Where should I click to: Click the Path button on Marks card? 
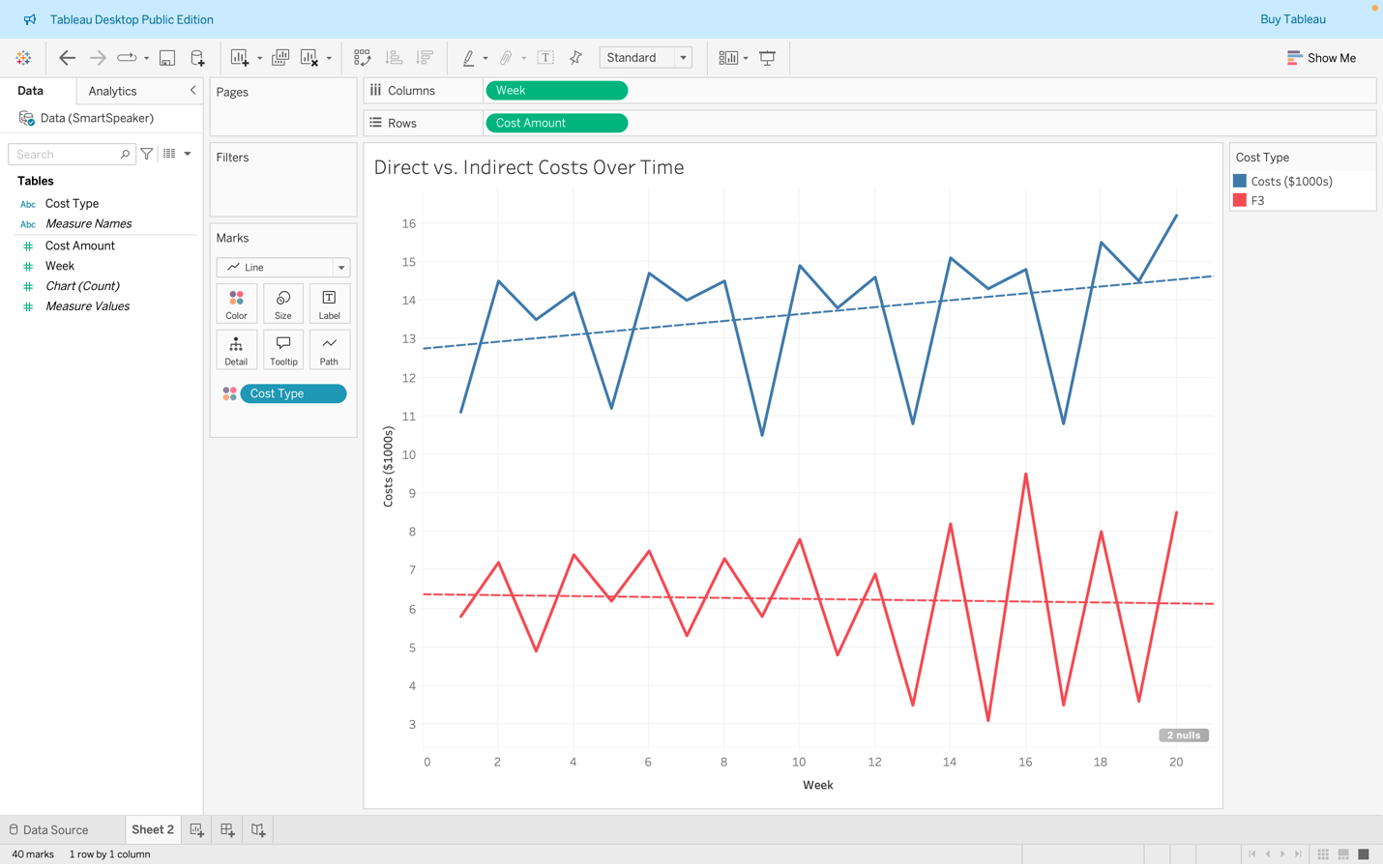[329, 350]
